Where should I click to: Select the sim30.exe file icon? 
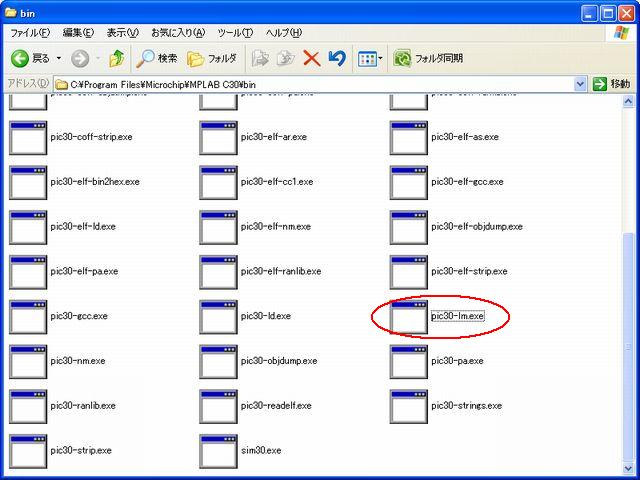(218, 451)
